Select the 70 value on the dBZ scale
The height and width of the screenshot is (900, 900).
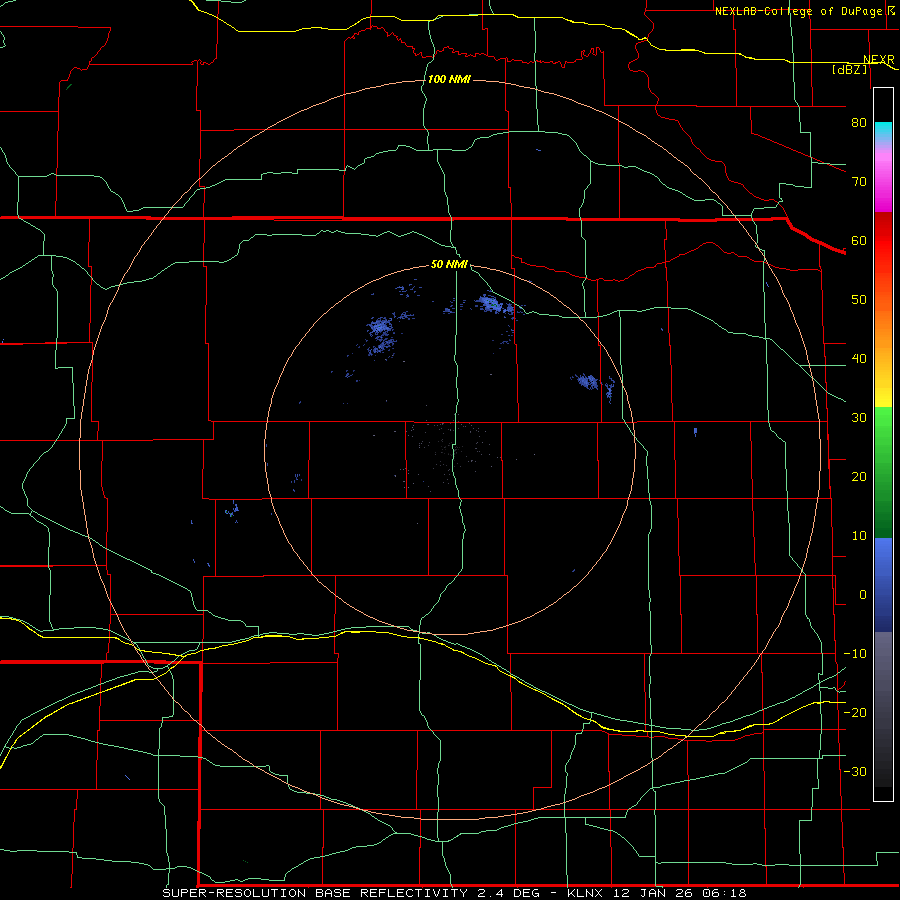(859, 181)
